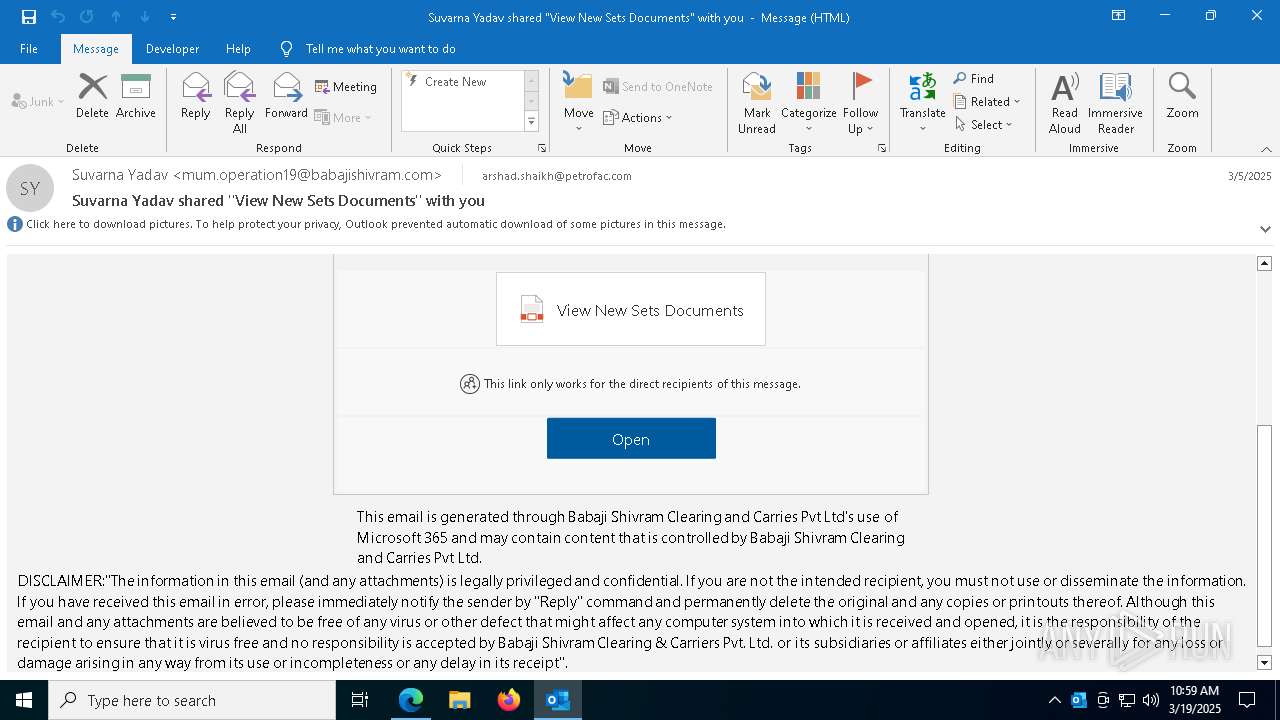
Task: Open the Tags dialog launcher
Action: pyautogui.click(x=882, y=148)
